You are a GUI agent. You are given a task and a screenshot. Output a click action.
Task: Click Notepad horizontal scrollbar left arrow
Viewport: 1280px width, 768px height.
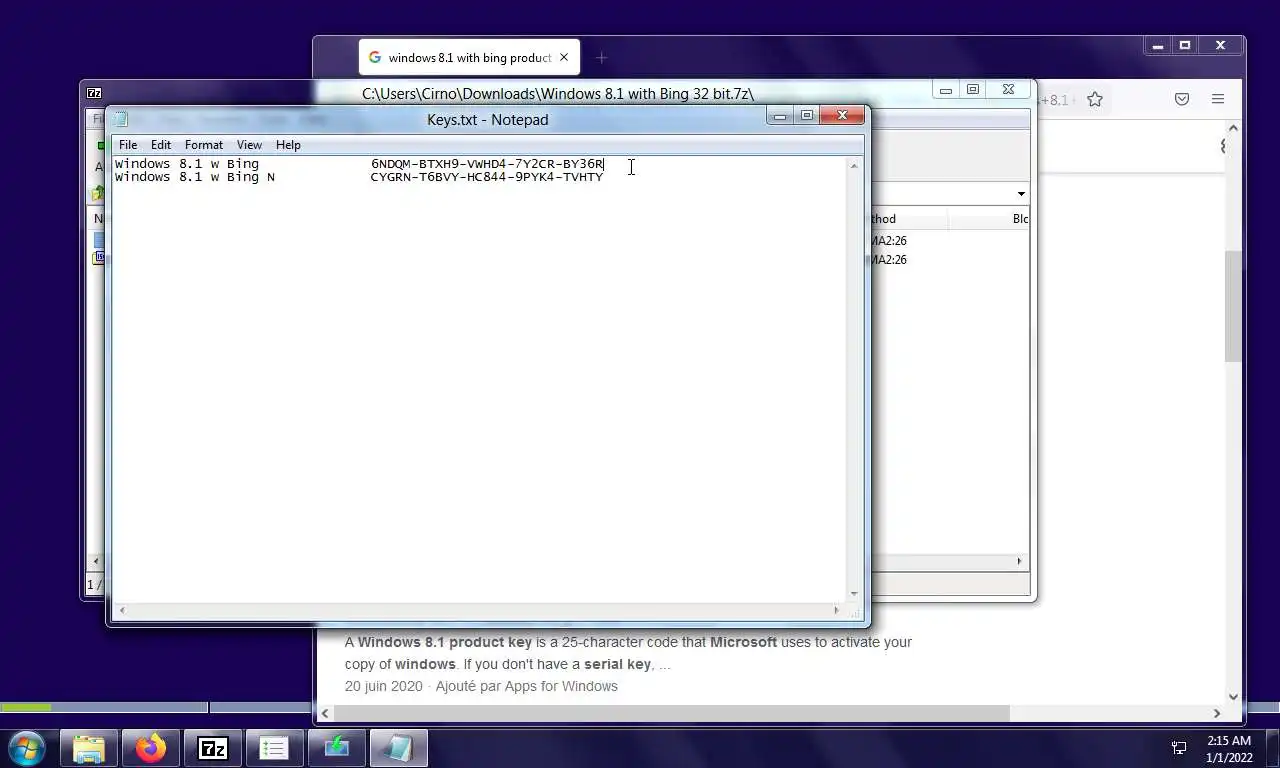(121, 610)
